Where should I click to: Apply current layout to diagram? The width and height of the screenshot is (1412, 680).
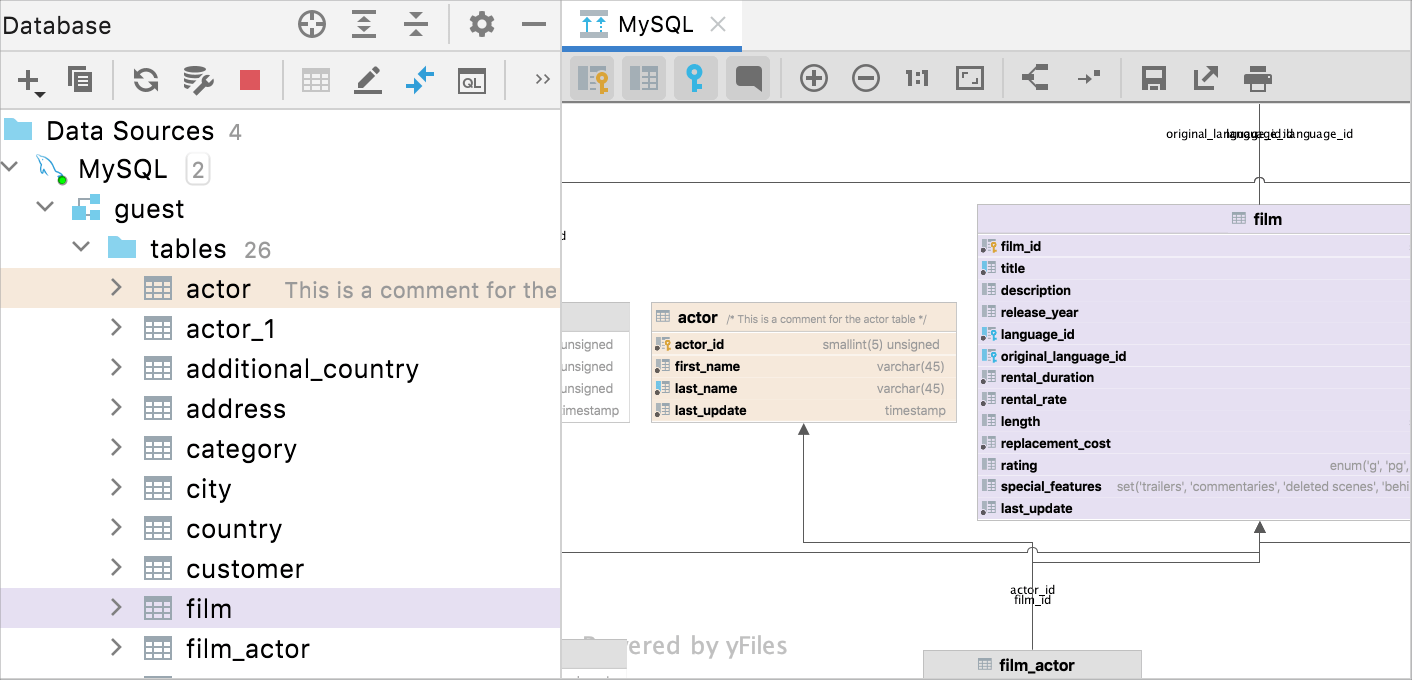pyautogui.click(x=1035, y=77)
